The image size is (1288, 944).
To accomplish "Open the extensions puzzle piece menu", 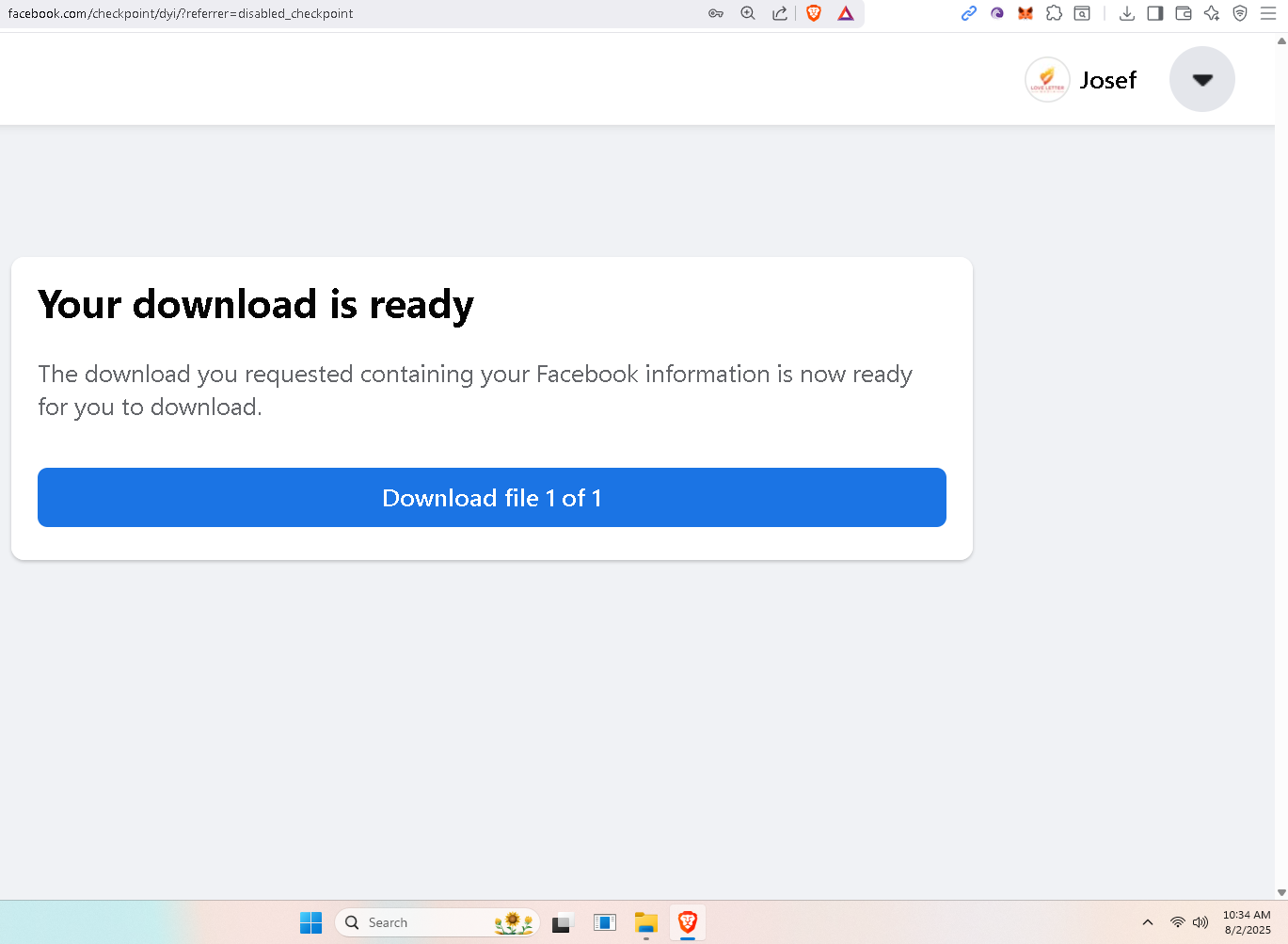I will [x=1054, y=13].
